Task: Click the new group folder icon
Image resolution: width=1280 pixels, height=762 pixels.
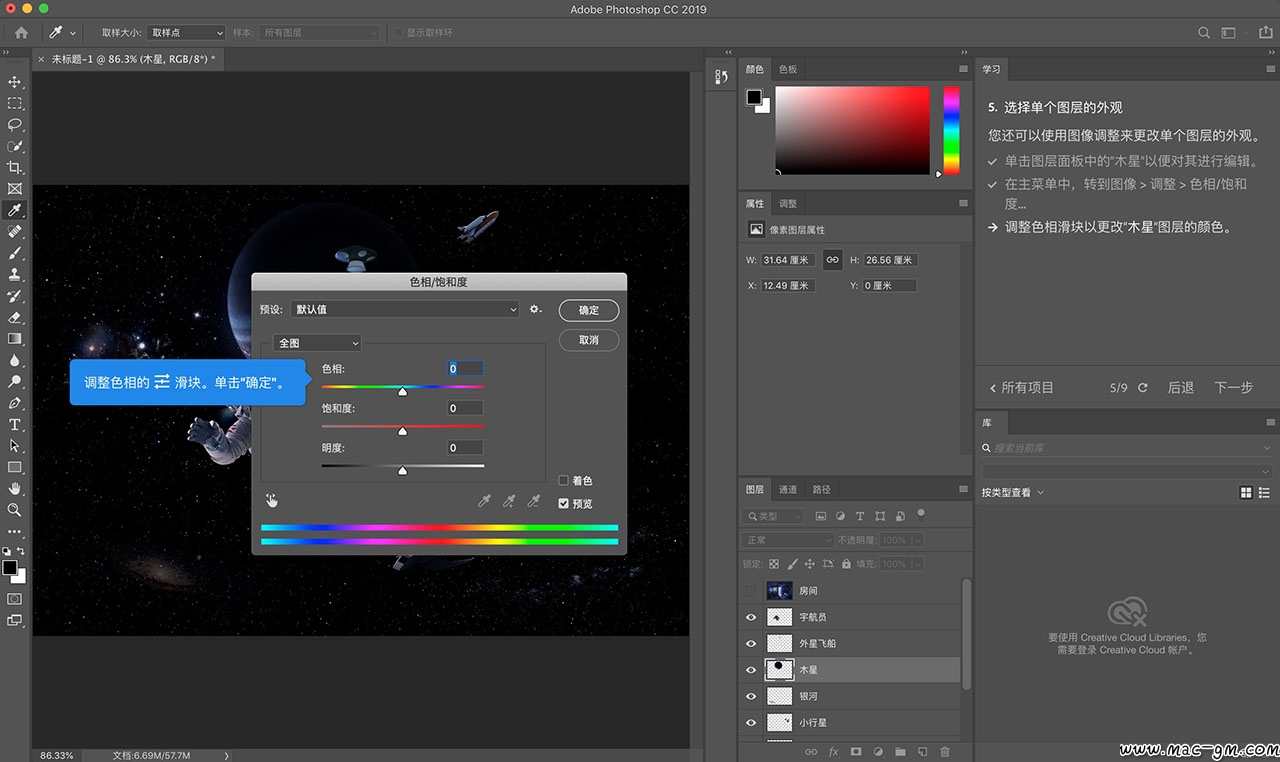Action: (900, 752)
